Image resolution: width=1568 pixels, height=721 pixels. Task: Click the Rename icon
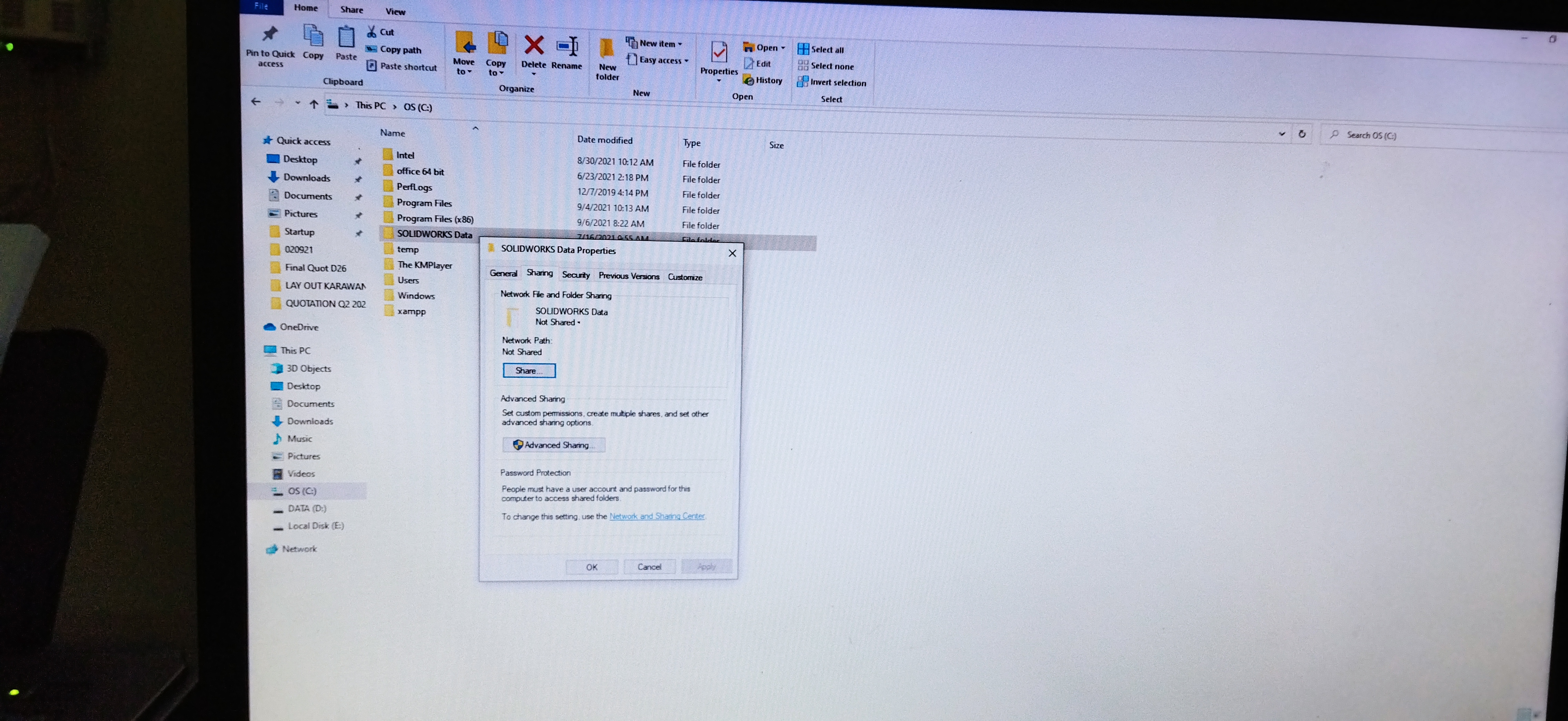click(x=567, y=47)
